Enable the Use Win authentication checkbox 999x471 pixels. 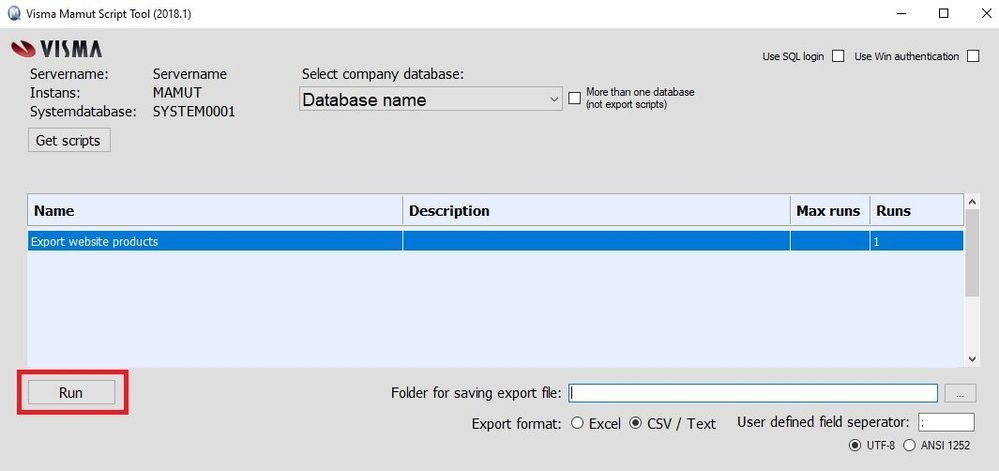pyautogui.click(x=973, y=56)
